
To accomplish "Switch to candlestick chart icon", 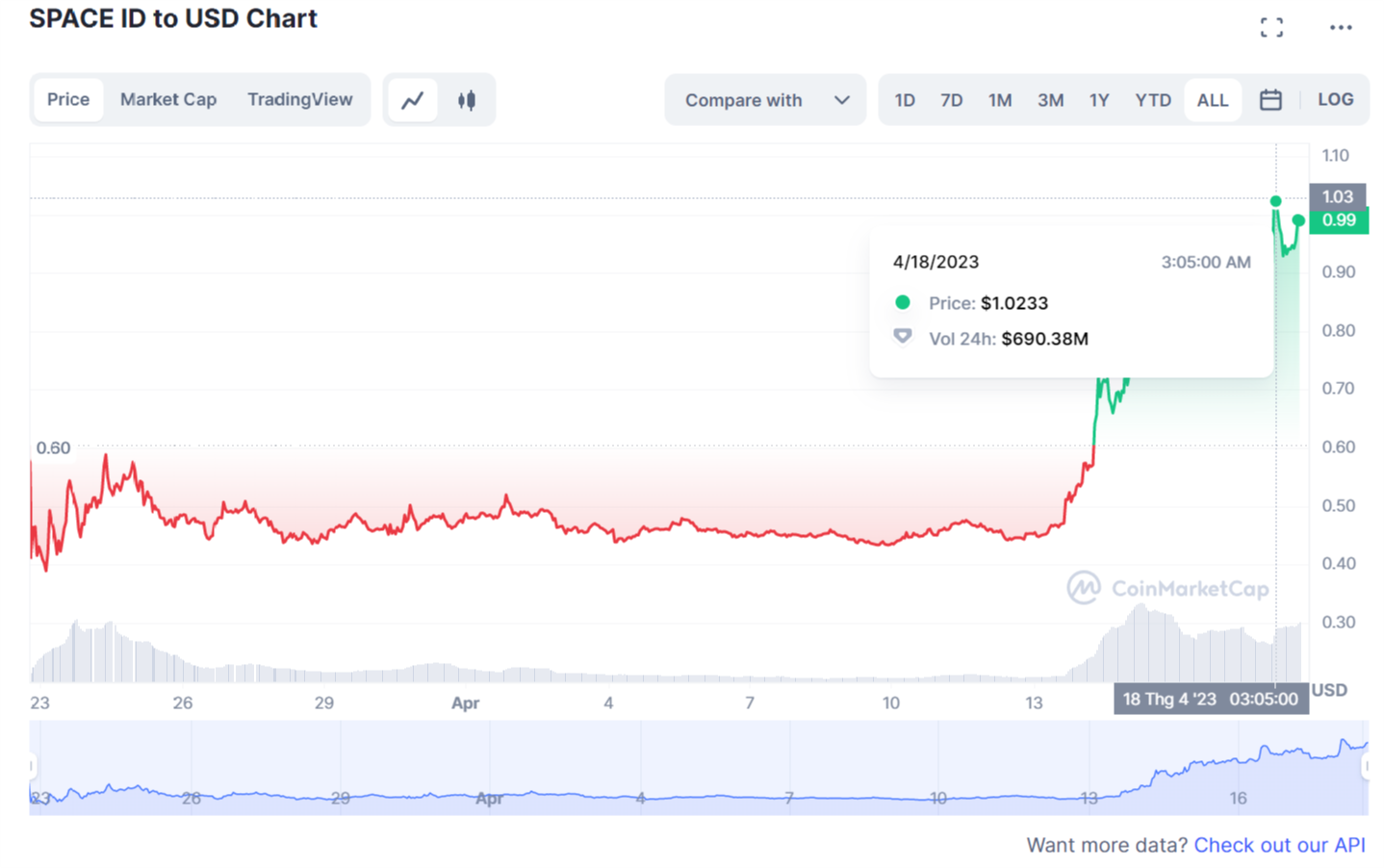I will [x=467, y=100].
